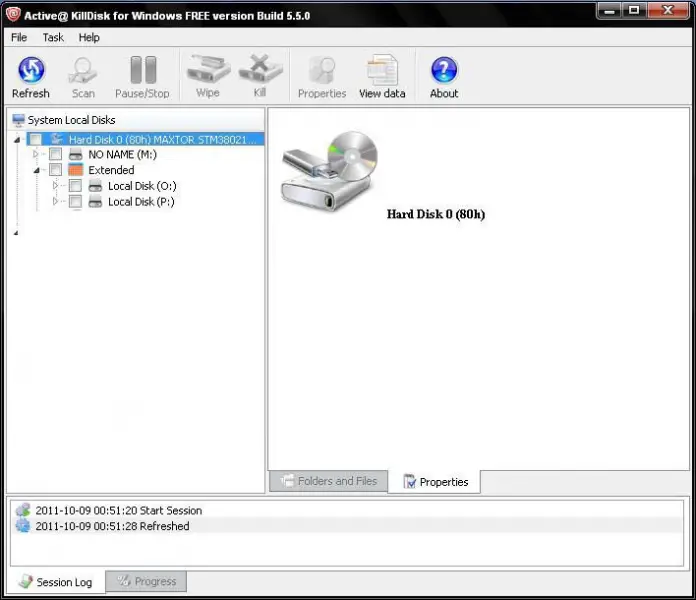The image size is (696, 600).
Task: Open the Task menu
Action: point(53,37)
